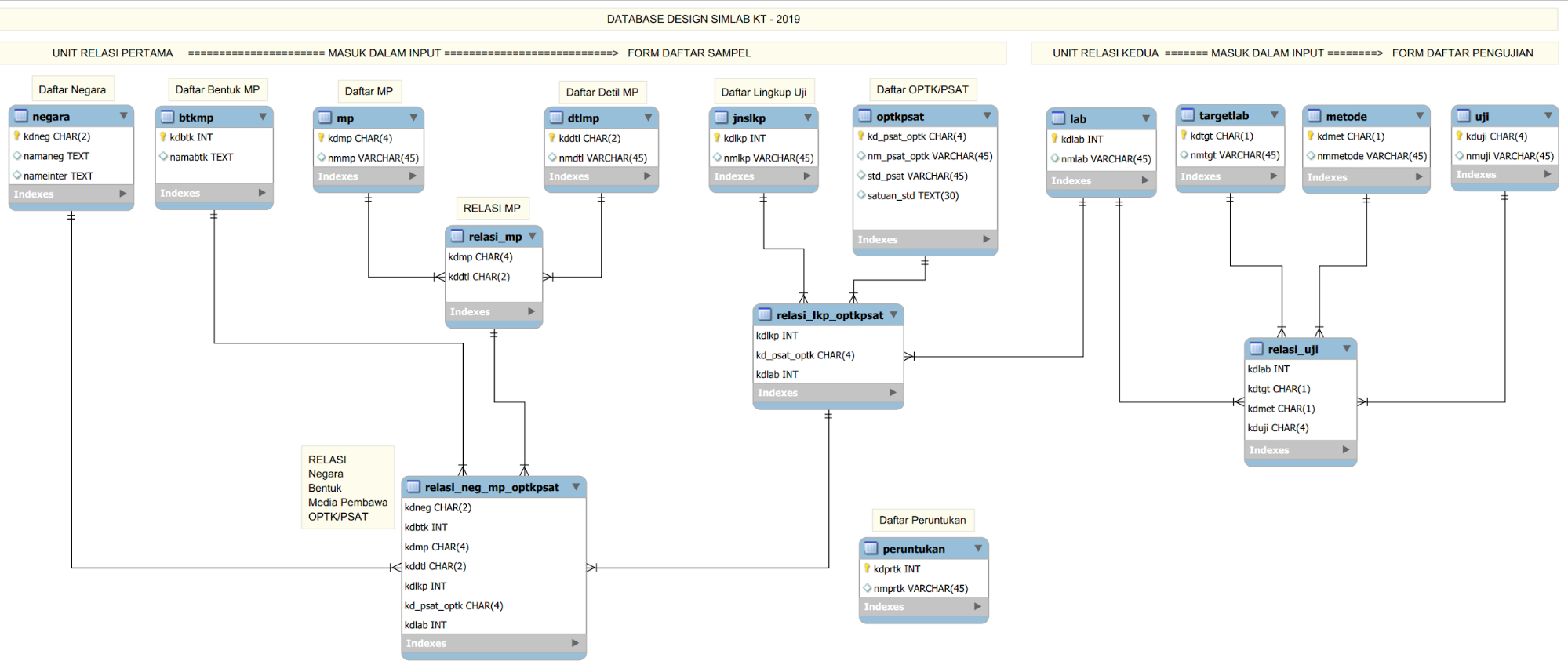Image resolution: width=1568 pixels, height=672 pixels.
Task: Click the key icon next to kdprtk INT
Action: 867,568
